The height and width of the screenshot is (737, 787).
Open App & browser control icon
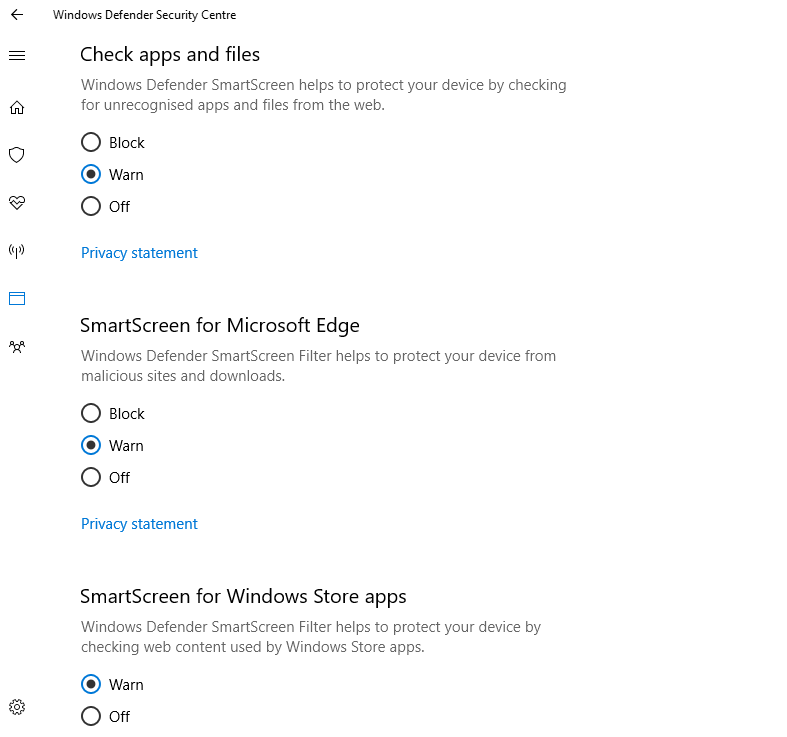click(17, 298)
